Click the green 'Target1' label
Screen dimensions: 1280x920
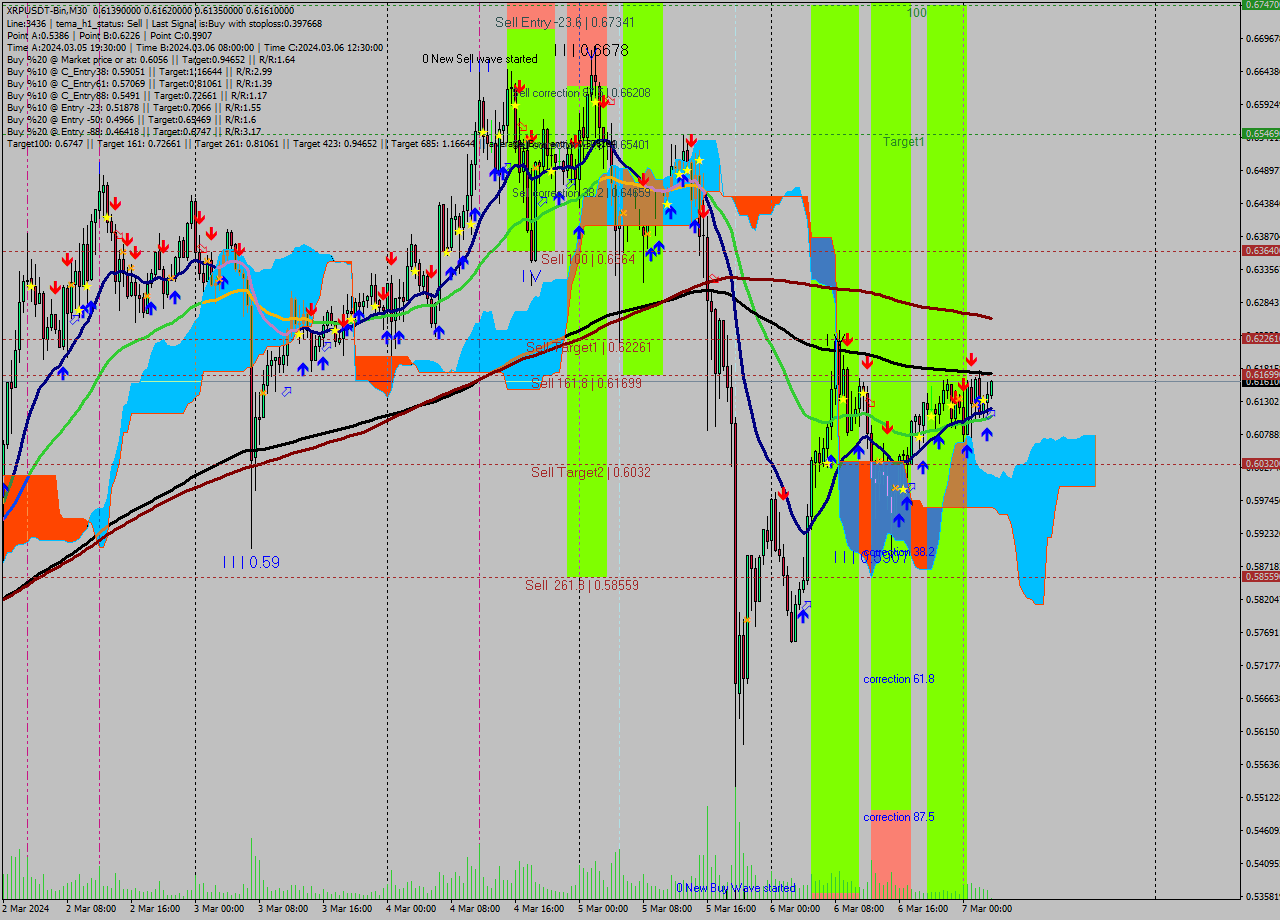point(903,142)
